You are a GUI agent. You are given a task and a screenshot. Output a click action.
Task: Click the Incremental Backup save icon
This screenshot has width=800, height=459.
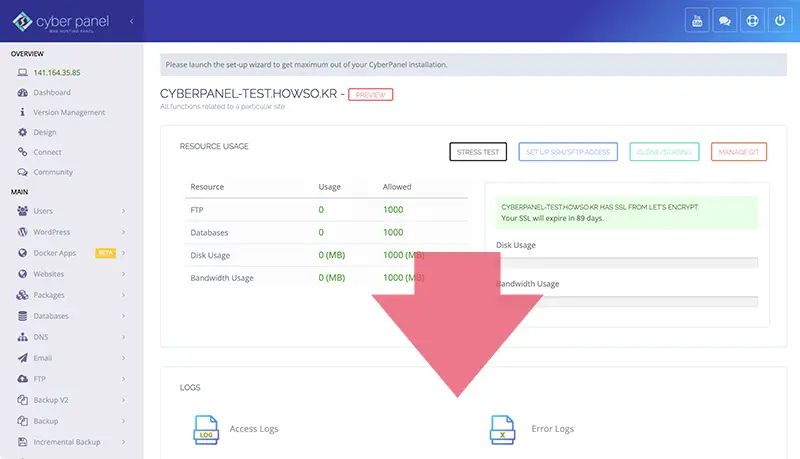pyautogui.click(x=22, y=442)
